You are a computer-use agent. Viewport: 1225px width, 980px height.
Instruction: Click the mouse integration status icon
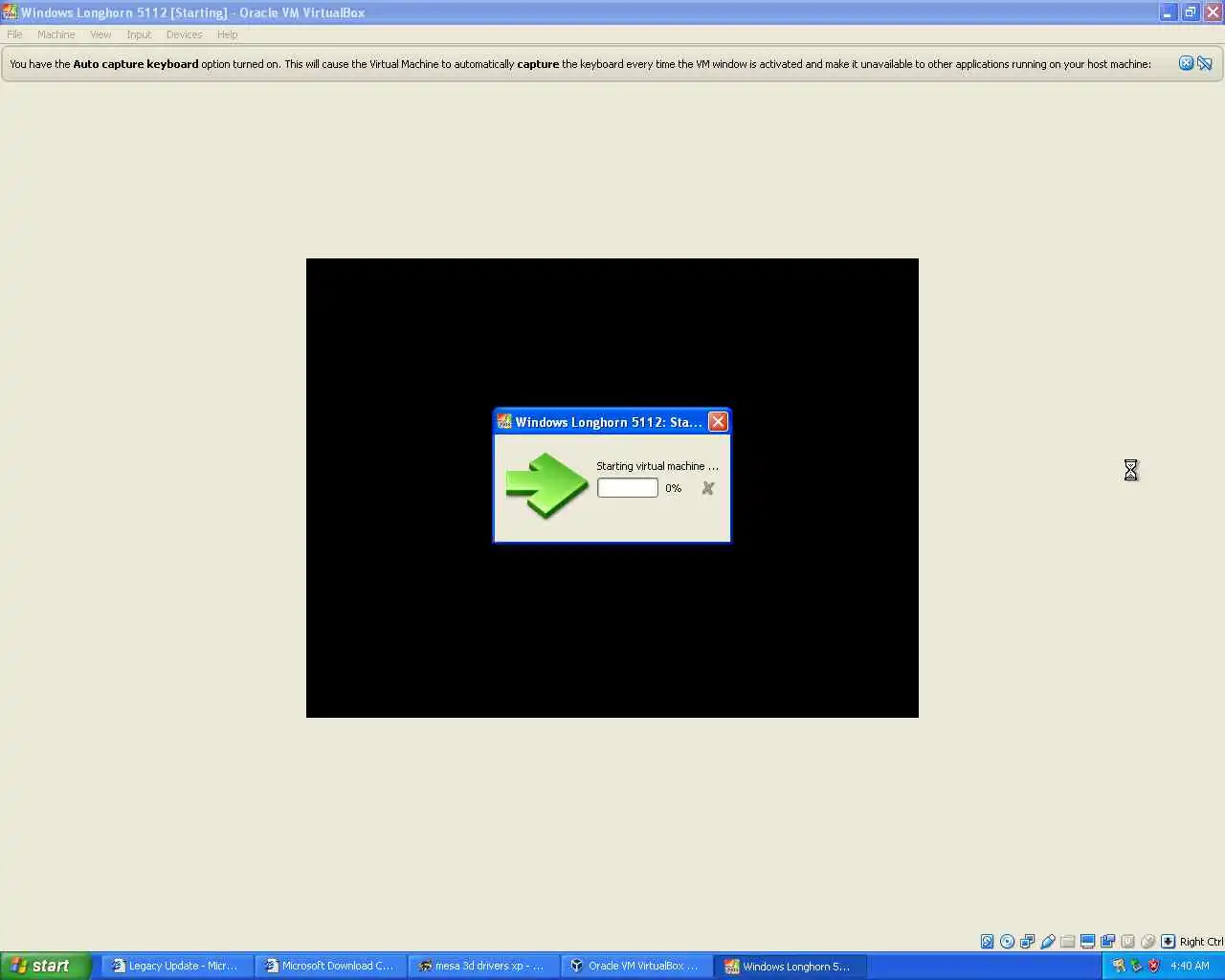(x=1147, y=942)
